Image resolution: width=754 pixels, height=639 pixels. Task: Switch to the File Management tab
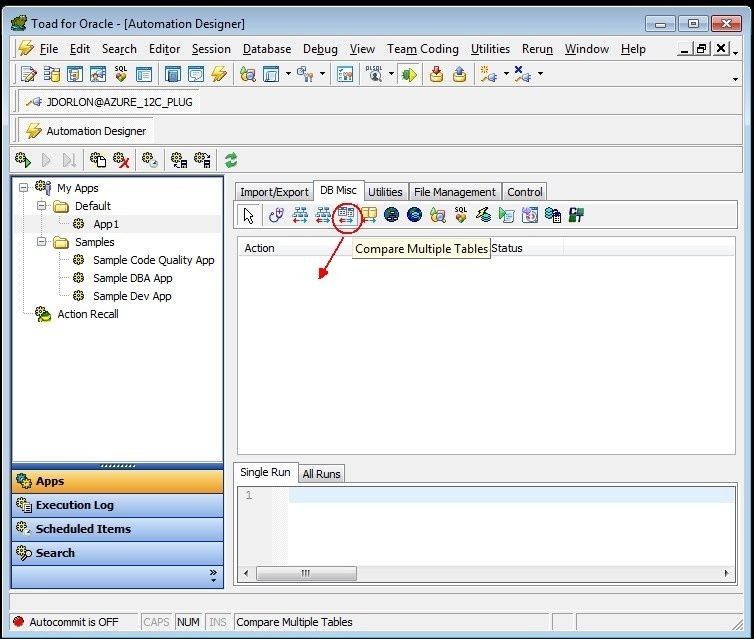point(454,192)
